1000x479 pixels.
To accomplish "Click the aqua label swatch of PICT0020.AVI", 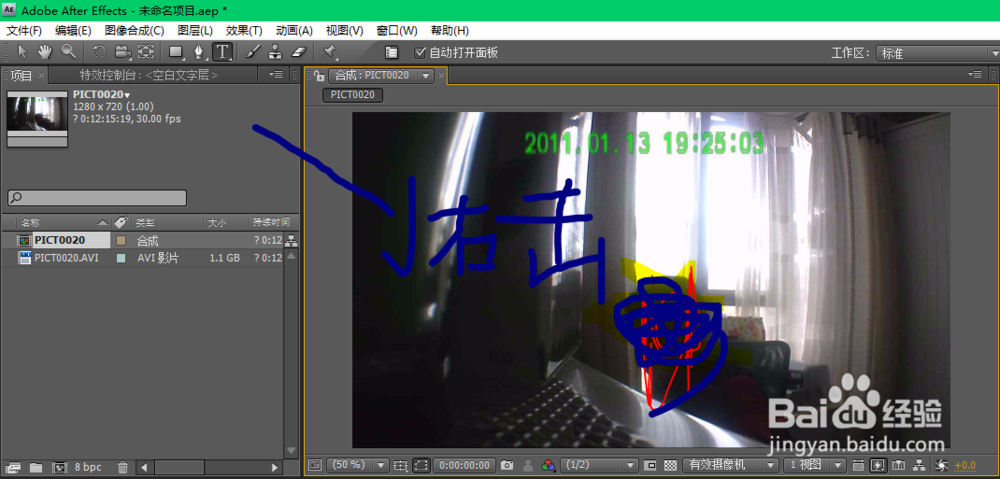I will (121, 258).
